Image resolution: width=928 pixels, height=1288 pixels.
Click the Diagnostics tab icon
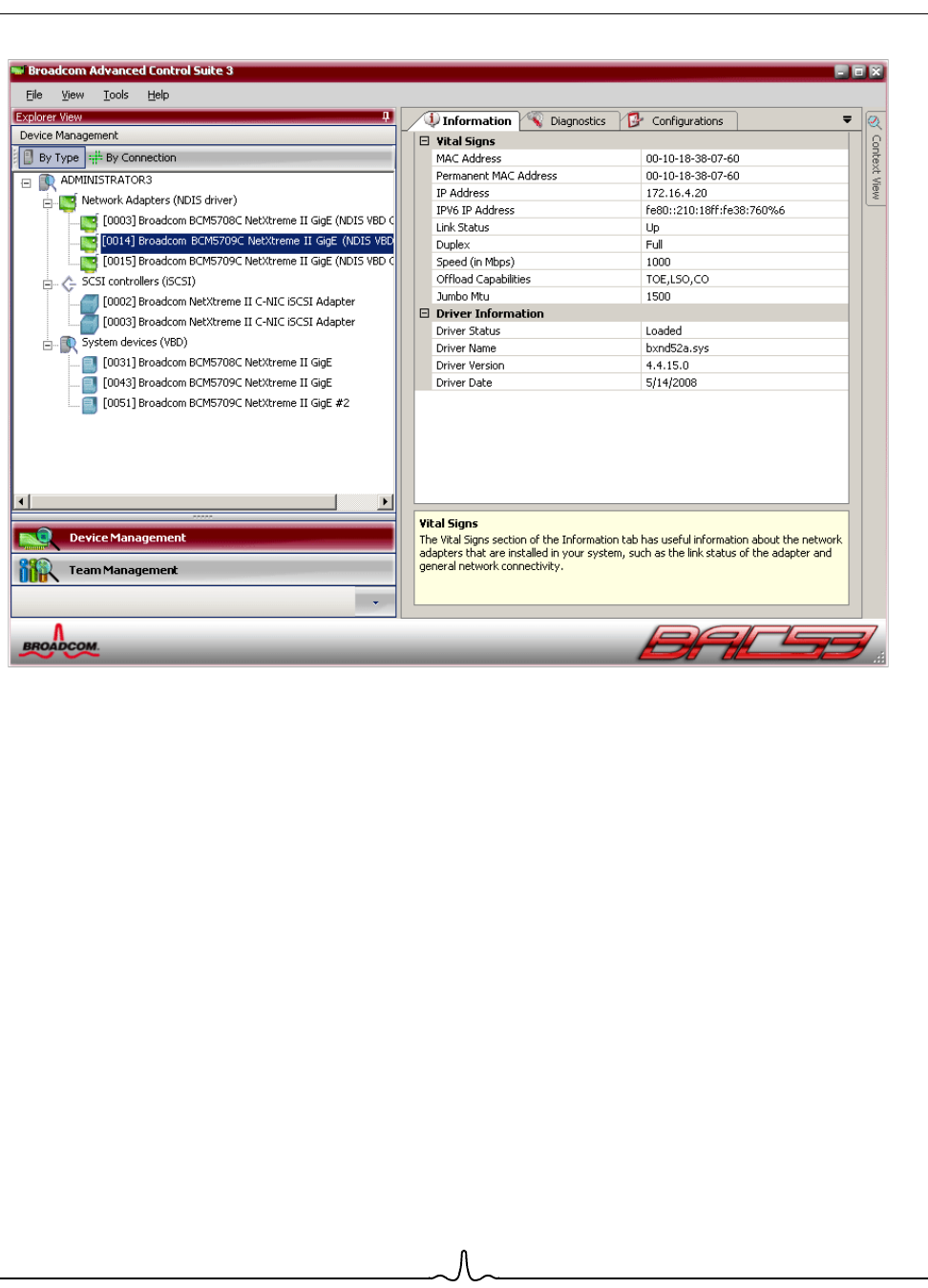537,120
